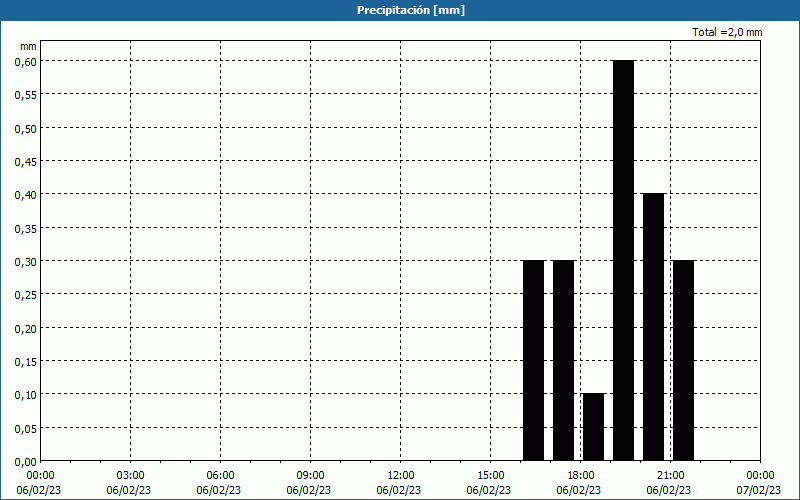Click the 06:00 time axis label
800x500 pixels.
point(220,476)
